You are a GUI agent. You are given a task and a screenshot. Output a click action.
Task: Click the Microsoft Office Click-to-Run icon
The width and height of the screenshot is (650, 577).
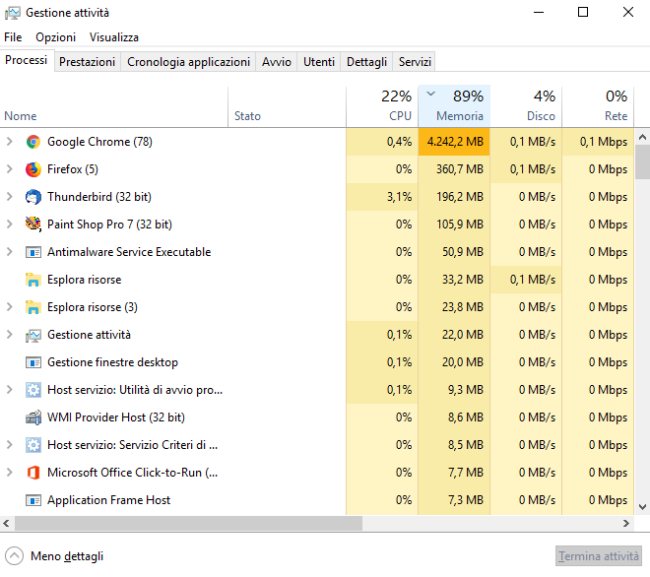(33, 473)
